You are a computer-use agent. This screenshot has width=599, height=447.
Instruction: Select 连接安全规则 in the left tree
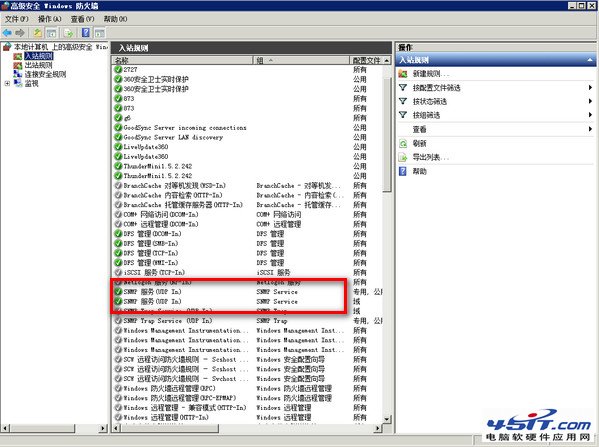pos(45,74)
